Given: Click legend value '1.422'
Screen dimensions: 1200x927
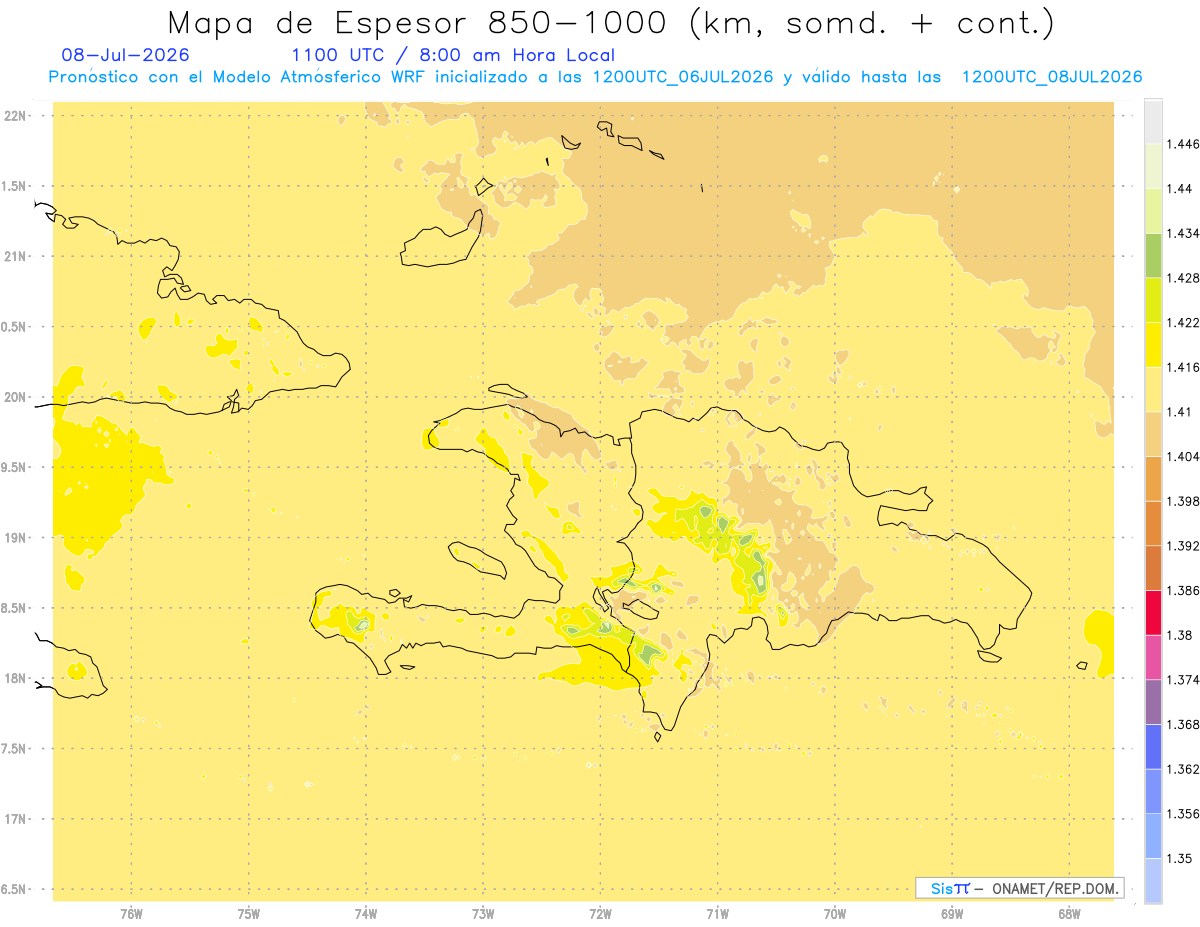Looking at the screenshot, I should coord(1182,323).
